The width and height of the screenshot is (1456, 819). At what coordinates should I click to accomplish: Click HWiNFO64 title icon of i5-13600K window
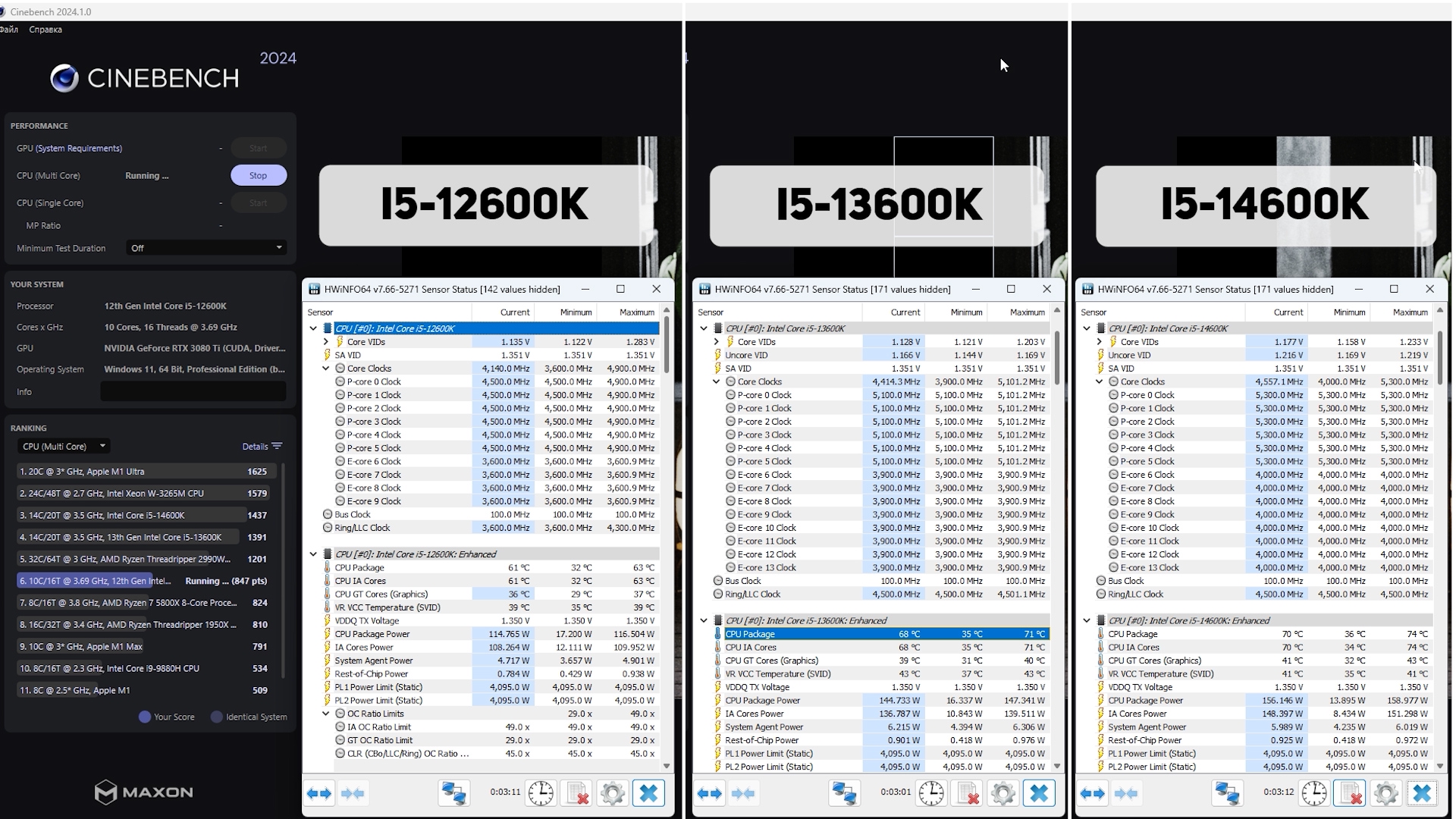(x=704, y=289)
